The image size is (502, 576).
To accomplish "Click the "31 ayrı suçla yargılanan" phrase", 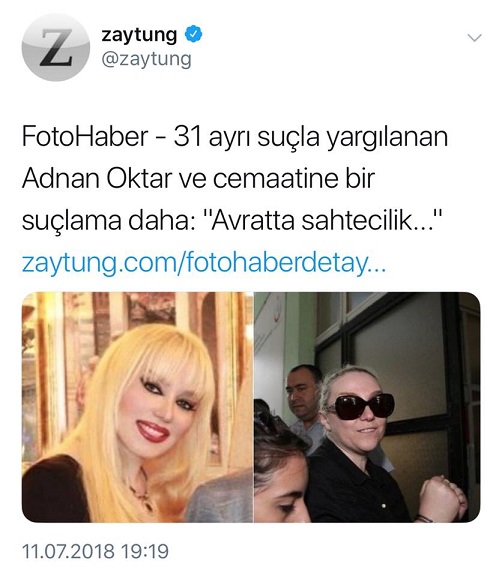I will click(x=311, y=137).
